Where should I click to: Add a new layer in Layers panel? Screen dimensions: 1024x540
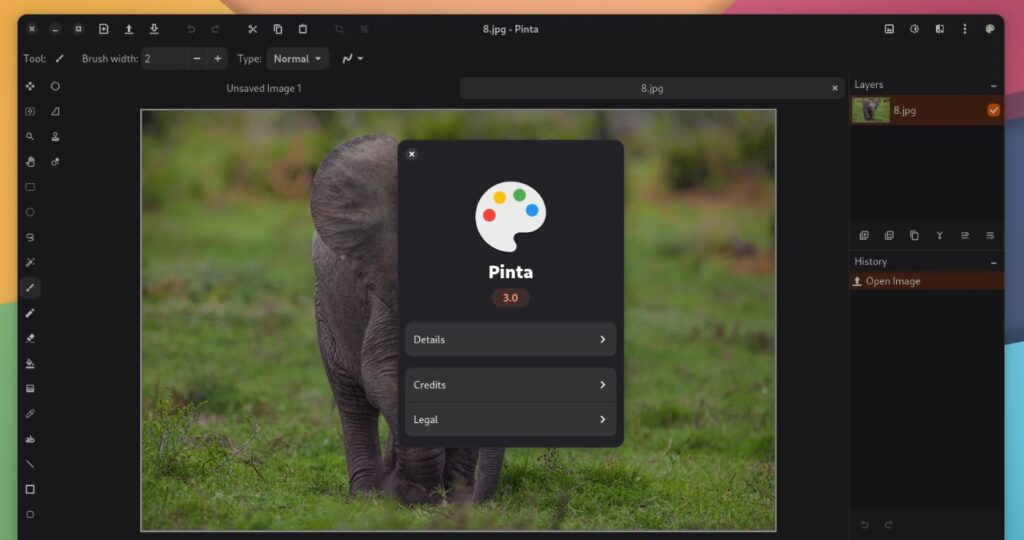click(864, 235)
